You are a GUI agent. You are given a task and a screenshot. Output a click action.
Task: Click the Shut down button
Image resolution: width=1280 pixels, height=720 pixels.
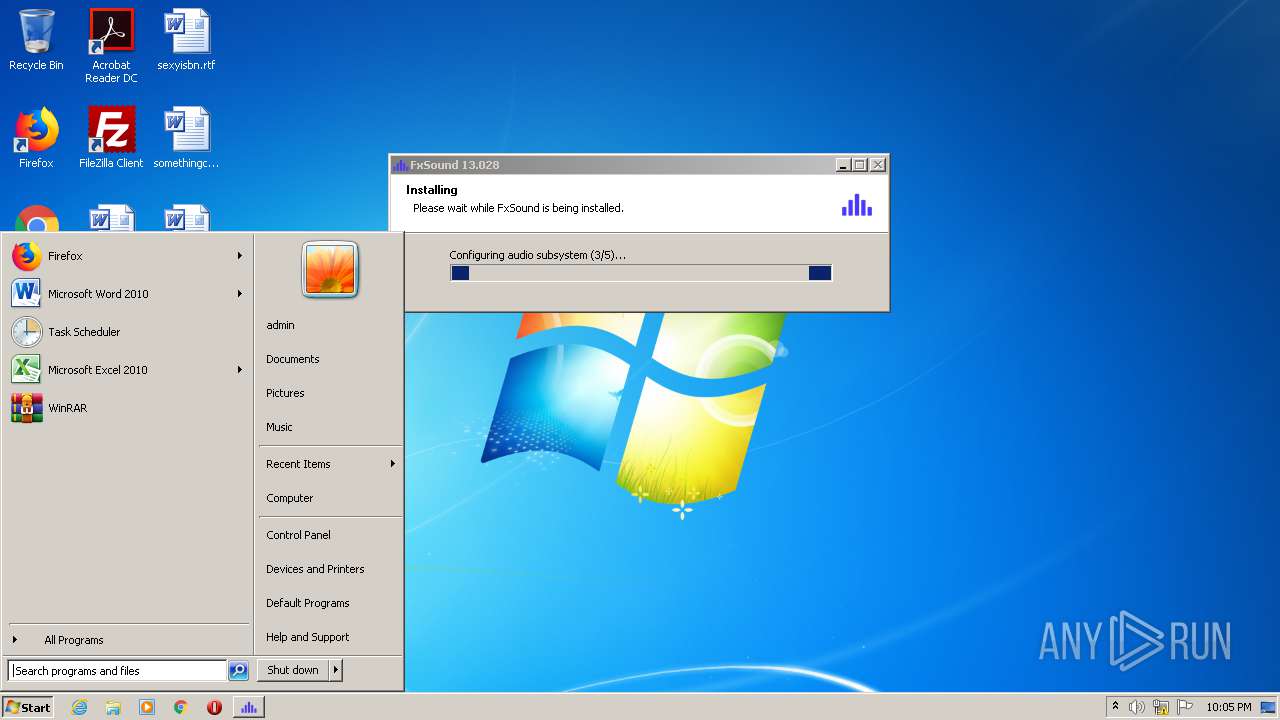coord(293,670)
